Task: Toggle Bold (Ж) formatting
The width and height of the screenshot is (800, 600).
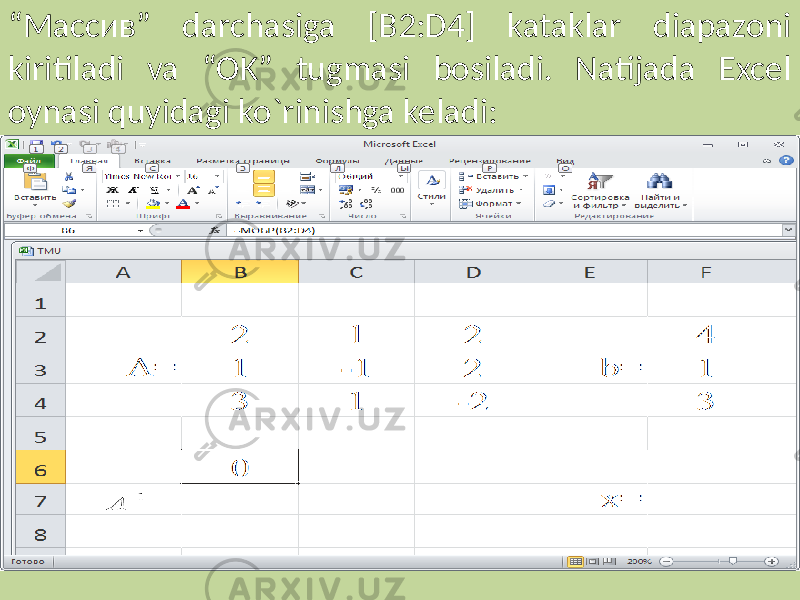Action: 112,190
